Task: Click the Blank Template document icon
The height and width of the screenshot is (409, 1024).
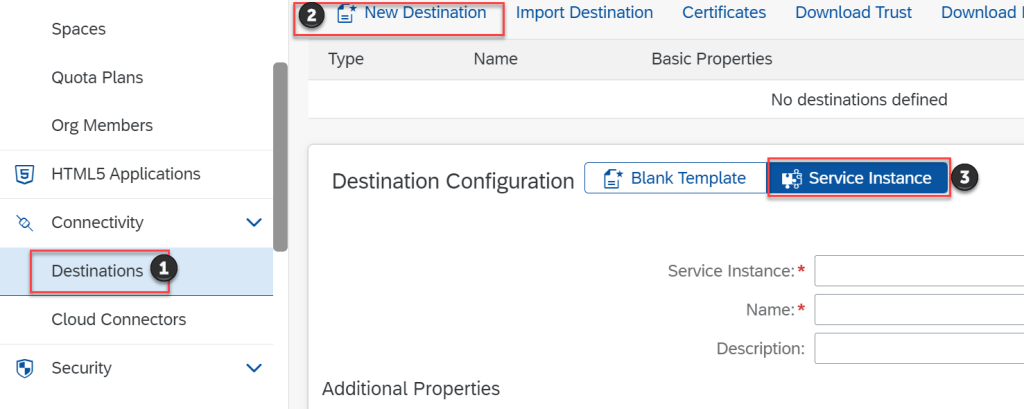Action: (x=613, y=179)
